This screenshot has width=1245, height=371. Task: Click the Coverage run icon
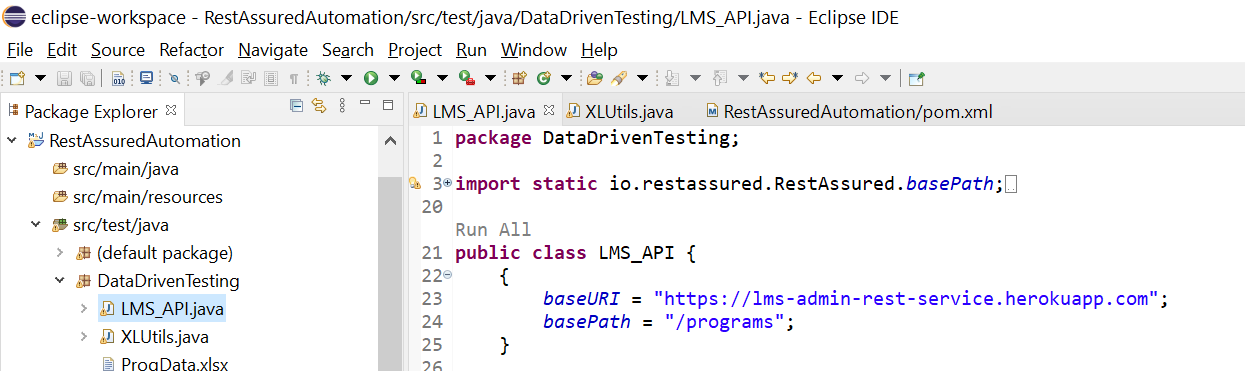click(418, 78)
